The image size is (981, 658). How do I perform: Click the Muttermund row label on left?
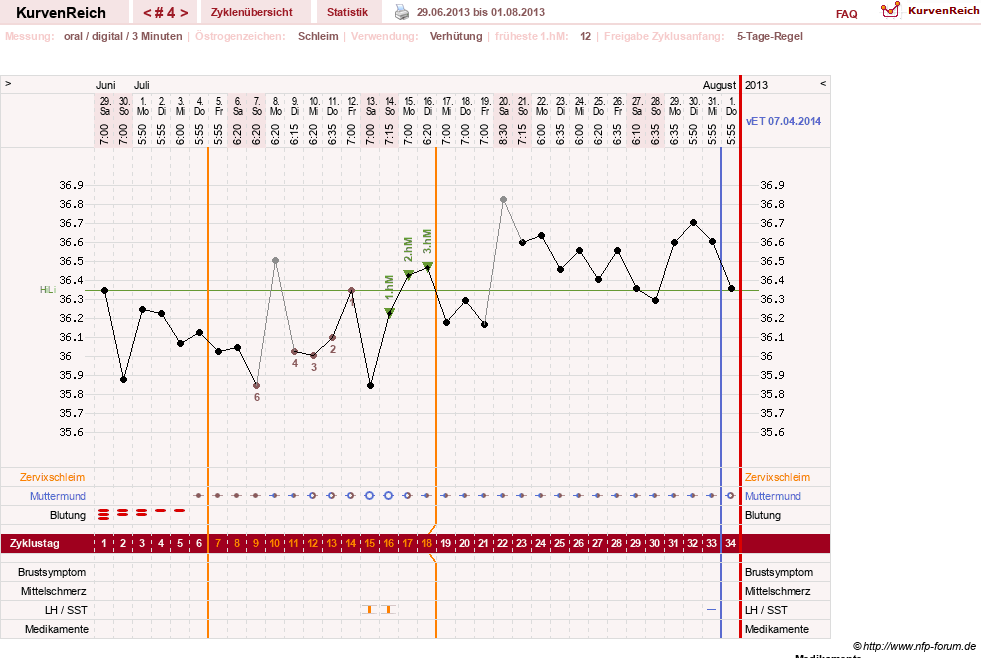58,496
